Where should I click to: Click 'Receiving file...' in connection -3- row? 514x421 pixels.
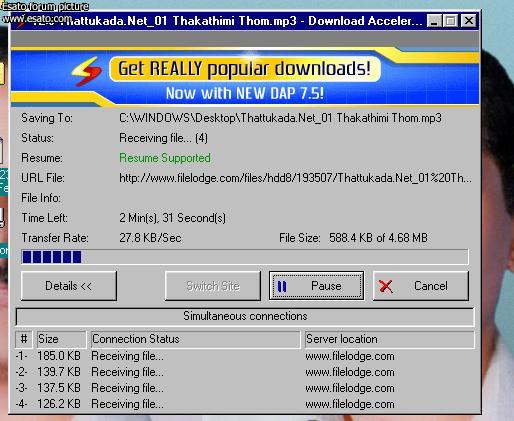128,388
